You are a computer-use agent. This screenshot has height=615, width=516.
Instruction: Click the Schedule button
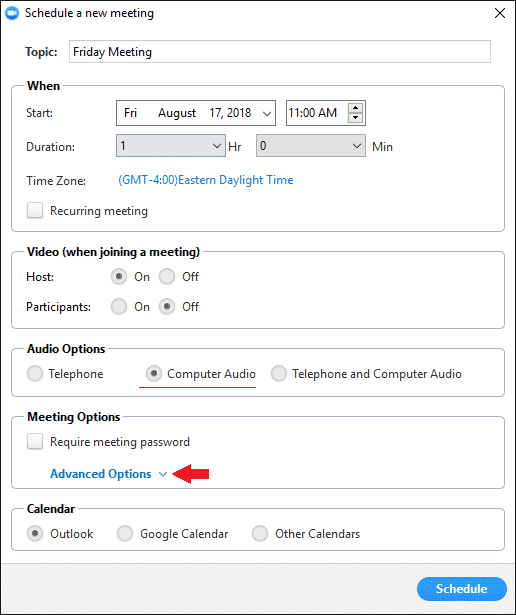pyautogui.click(x=461, y=589)
